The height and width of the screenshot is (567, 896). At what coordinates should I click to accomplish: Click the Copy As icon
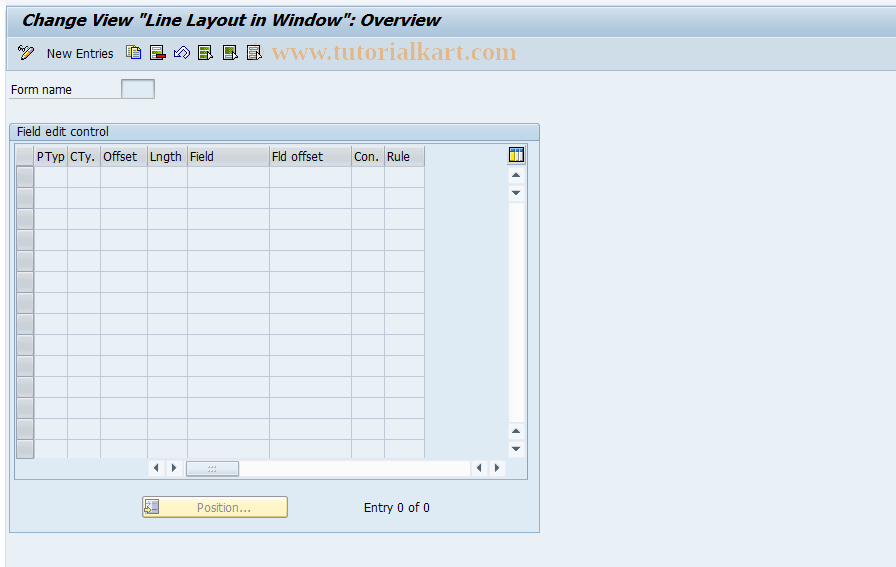(134, 53)
